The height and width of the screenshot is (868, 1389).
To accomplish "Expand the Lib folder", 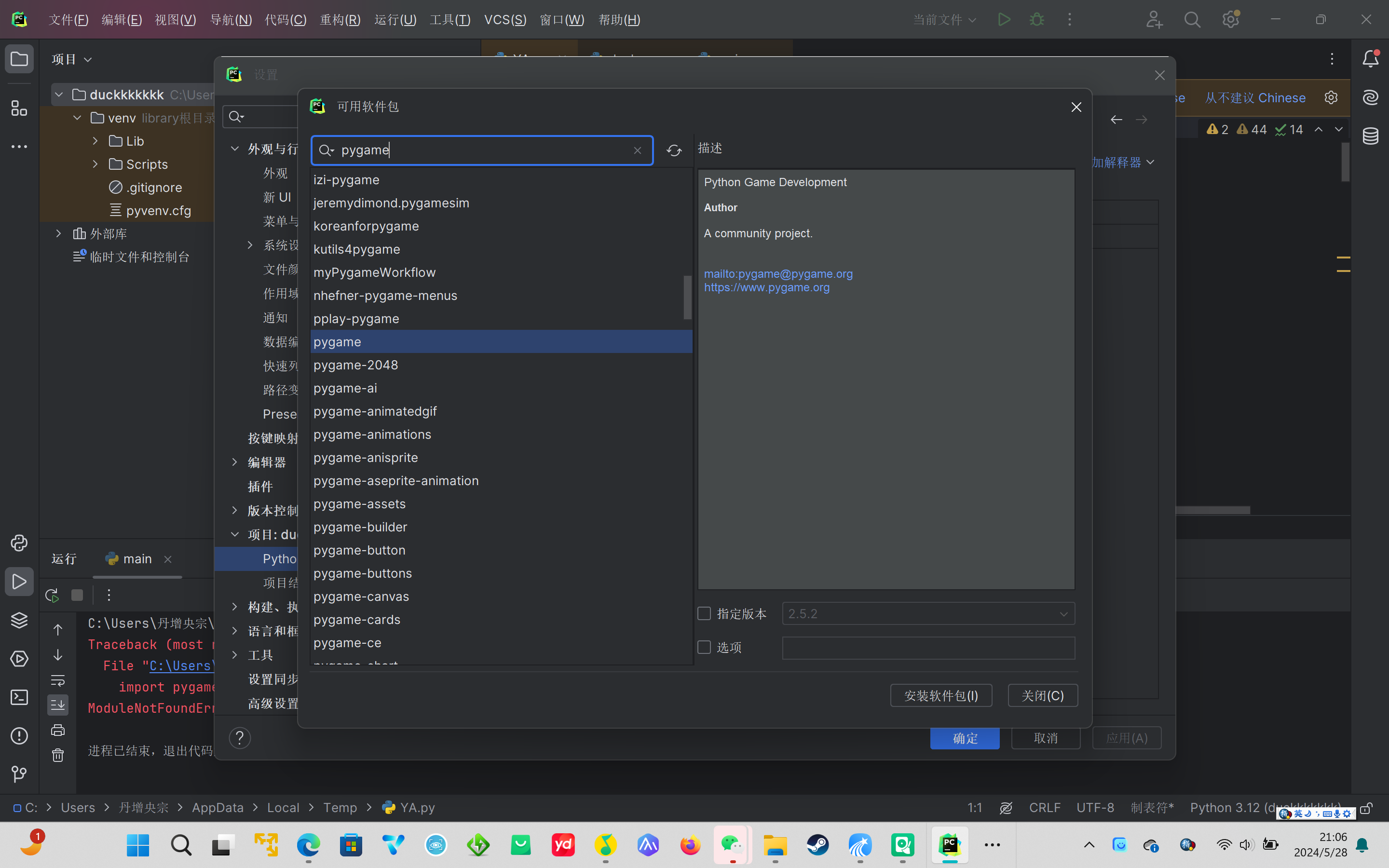I will [96, 141].
